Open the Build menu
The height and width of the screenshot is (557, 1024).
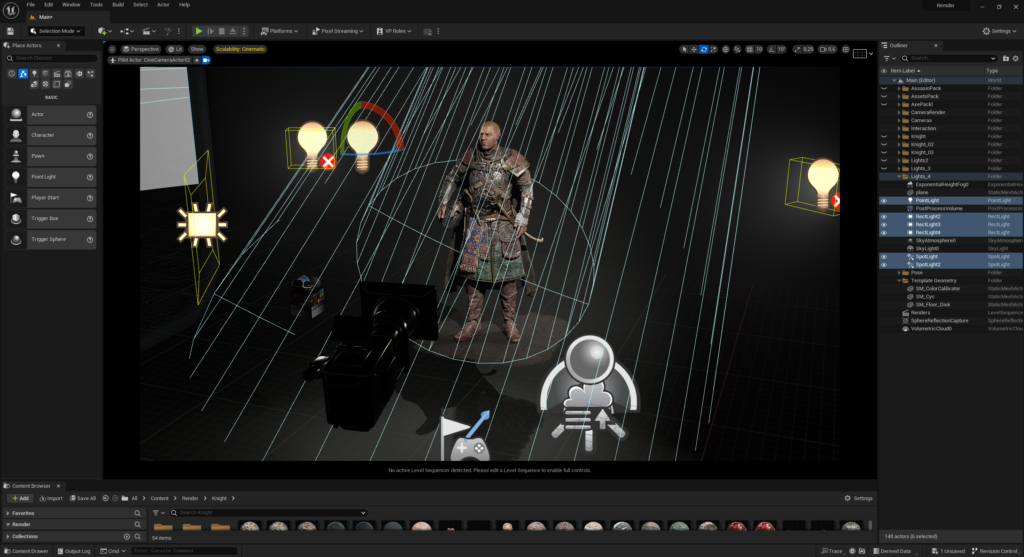click(118, 5)
